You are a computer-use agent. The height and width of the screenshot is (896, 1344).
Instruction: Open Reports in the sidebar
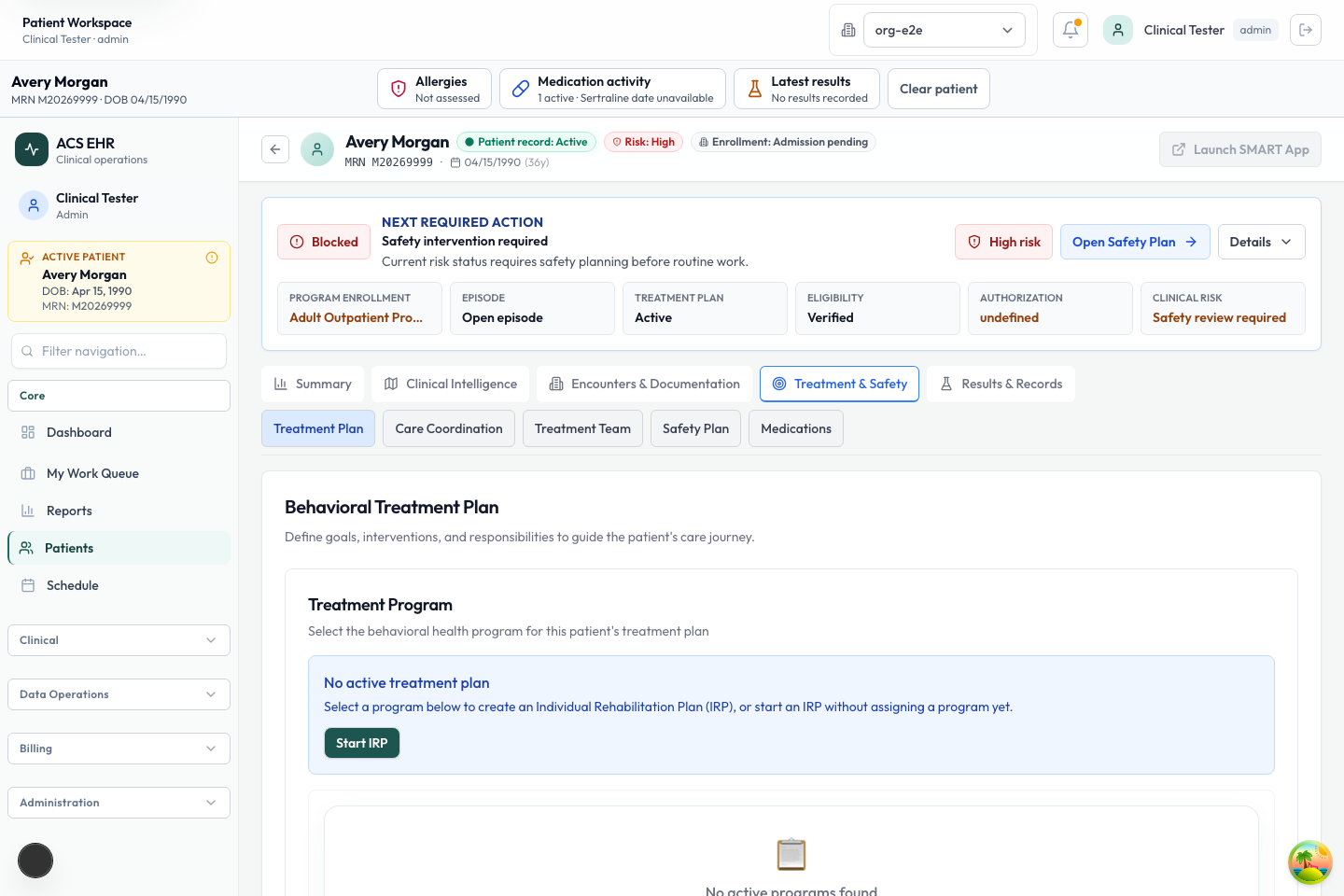click(x=119, y=511)
